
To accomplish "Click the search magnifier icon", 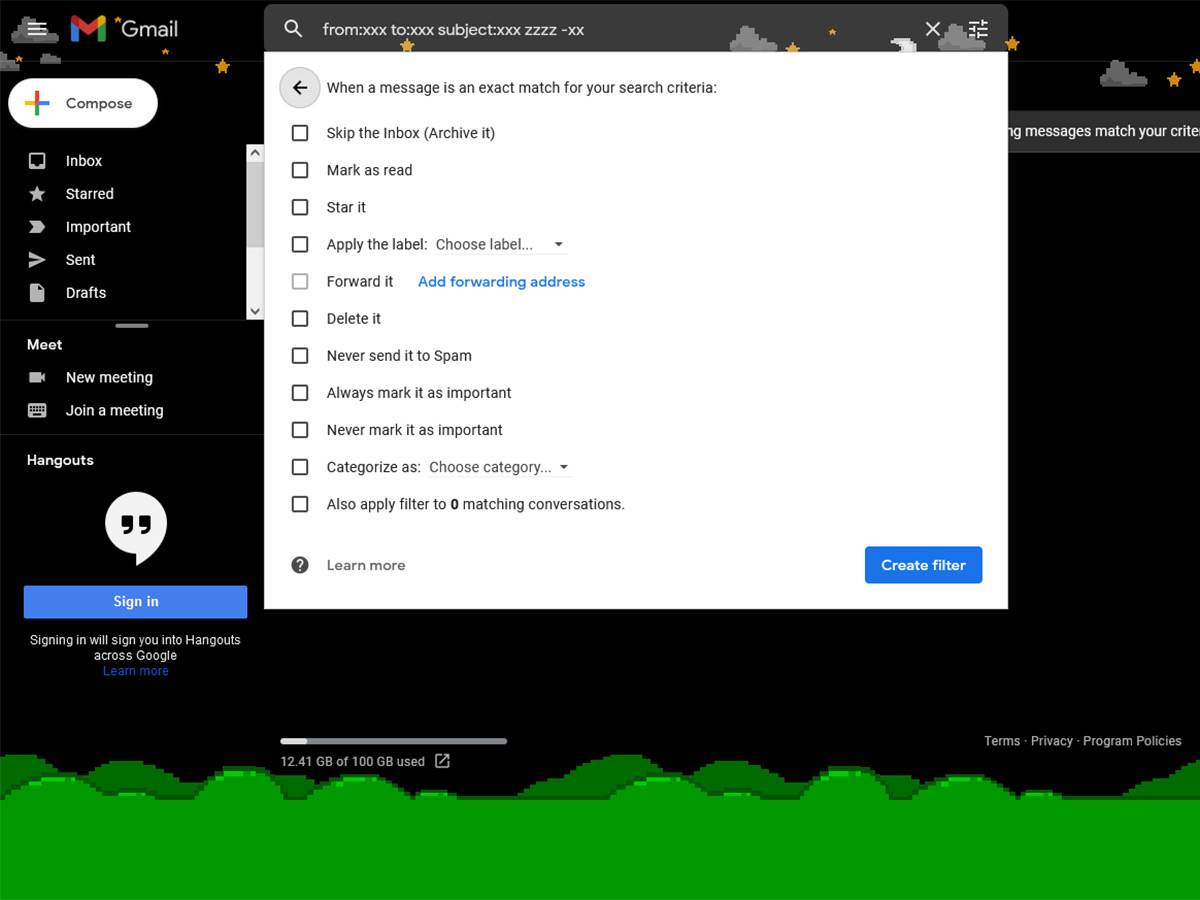I will click(x=293, y=29).
